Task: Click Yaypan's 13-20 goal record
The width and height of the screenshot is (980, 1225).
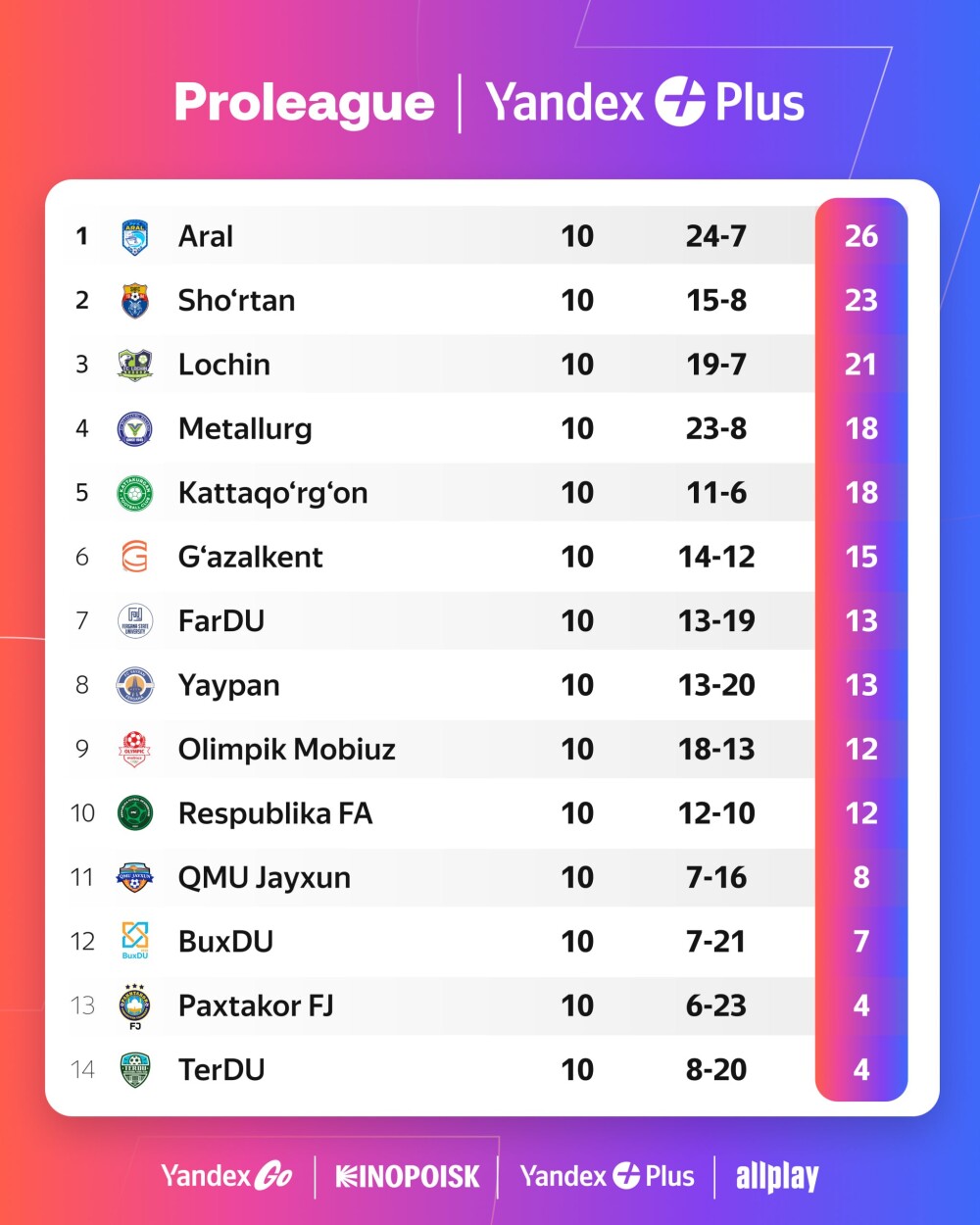Action: [x=716, y=685]
